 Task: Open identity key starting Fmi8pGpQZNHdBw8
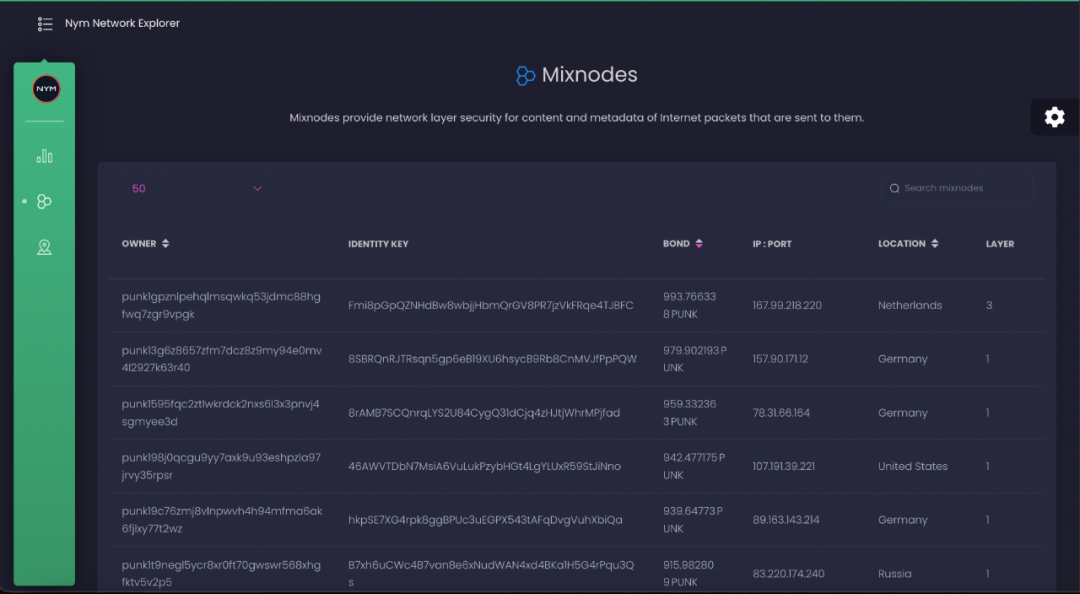pyautogui.click(x=490, y=305)
